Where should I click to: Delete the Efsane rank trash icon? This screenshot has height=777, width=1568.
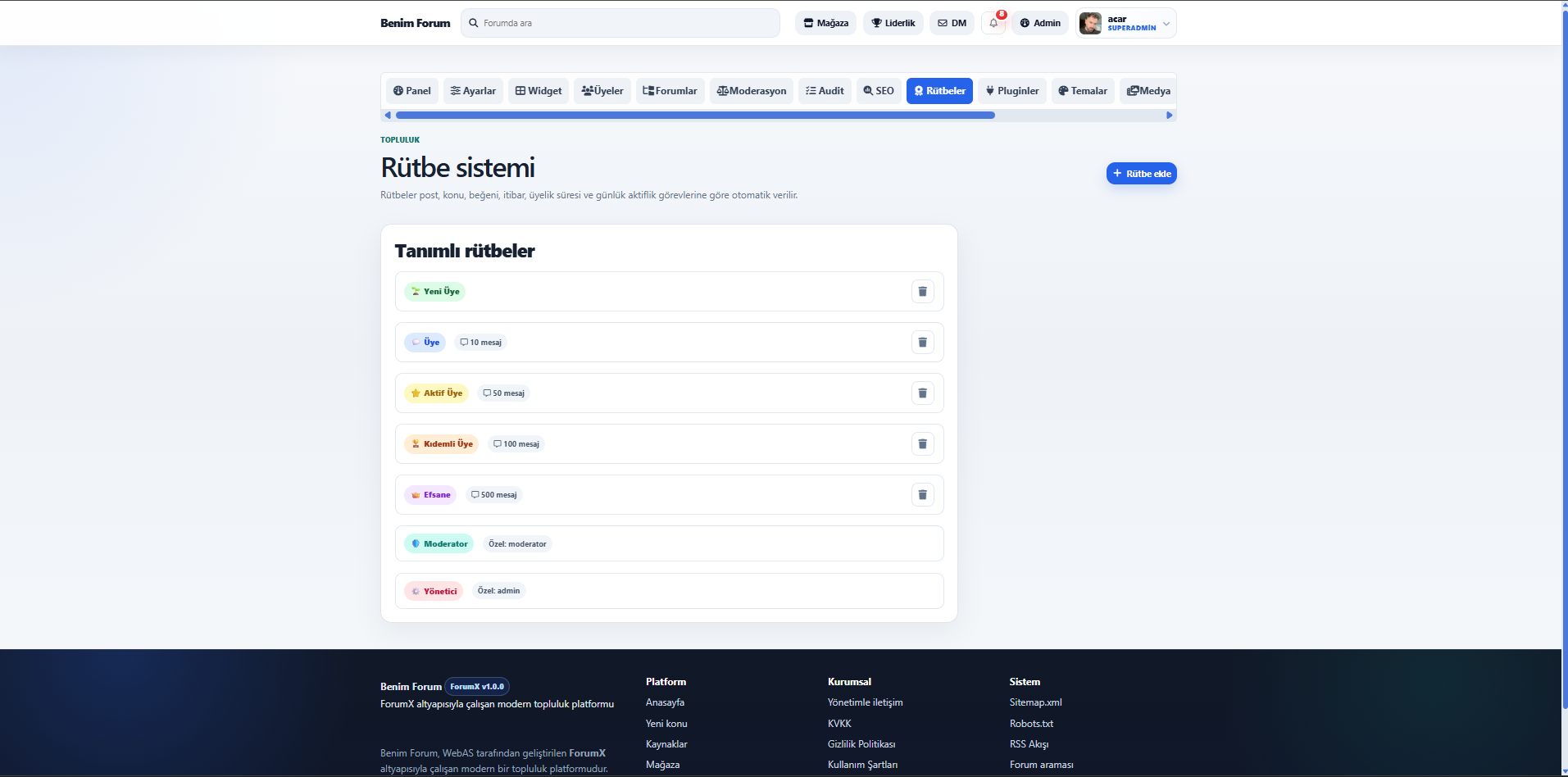[x=922, y=495]
